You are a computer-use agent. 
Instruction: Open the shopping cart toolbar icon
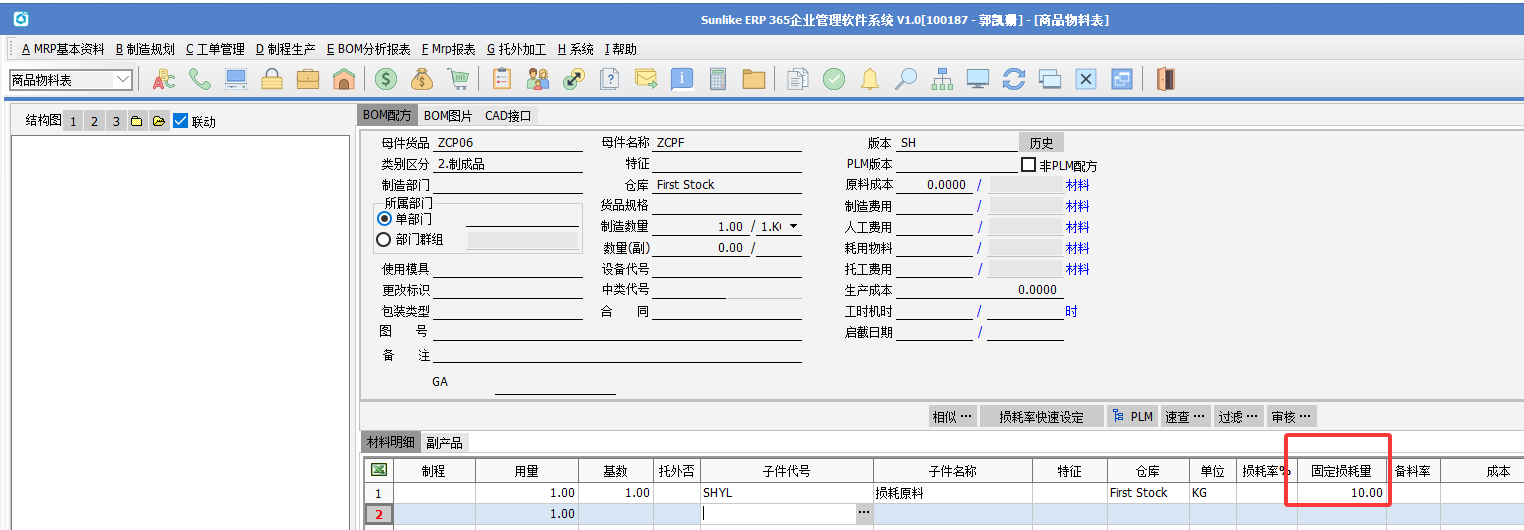point(458,79)
